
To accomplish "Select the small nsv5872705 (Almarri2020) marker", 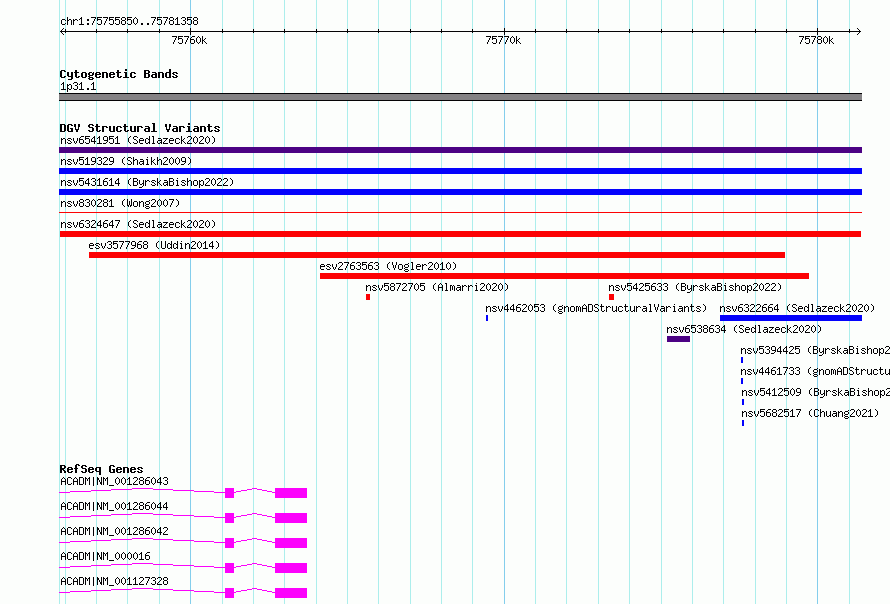I will (368, 297).
